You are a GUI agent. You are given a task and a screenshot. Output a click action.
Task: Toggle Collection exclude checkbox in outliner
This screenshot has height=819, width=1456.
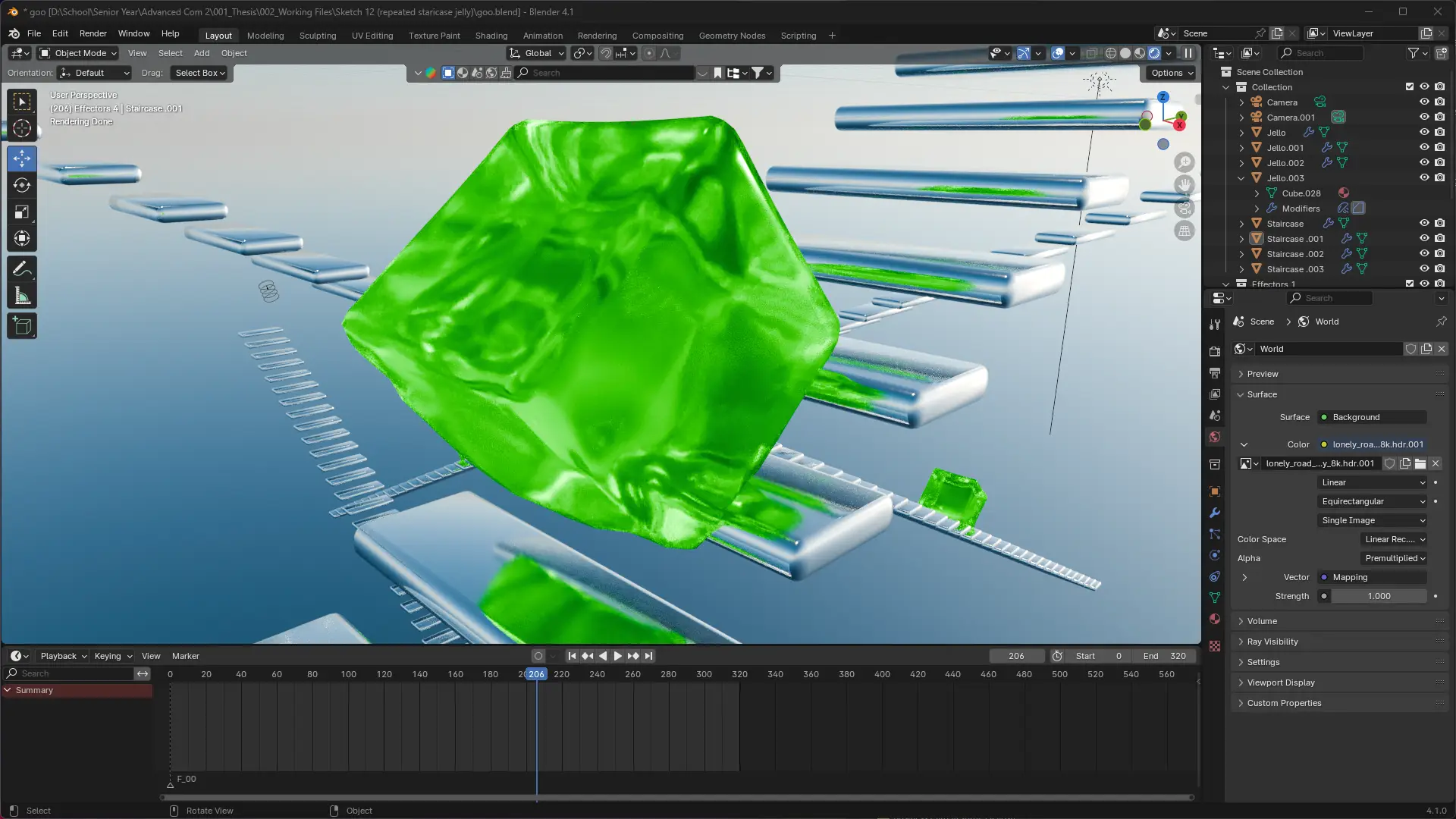click(1409, 86)
